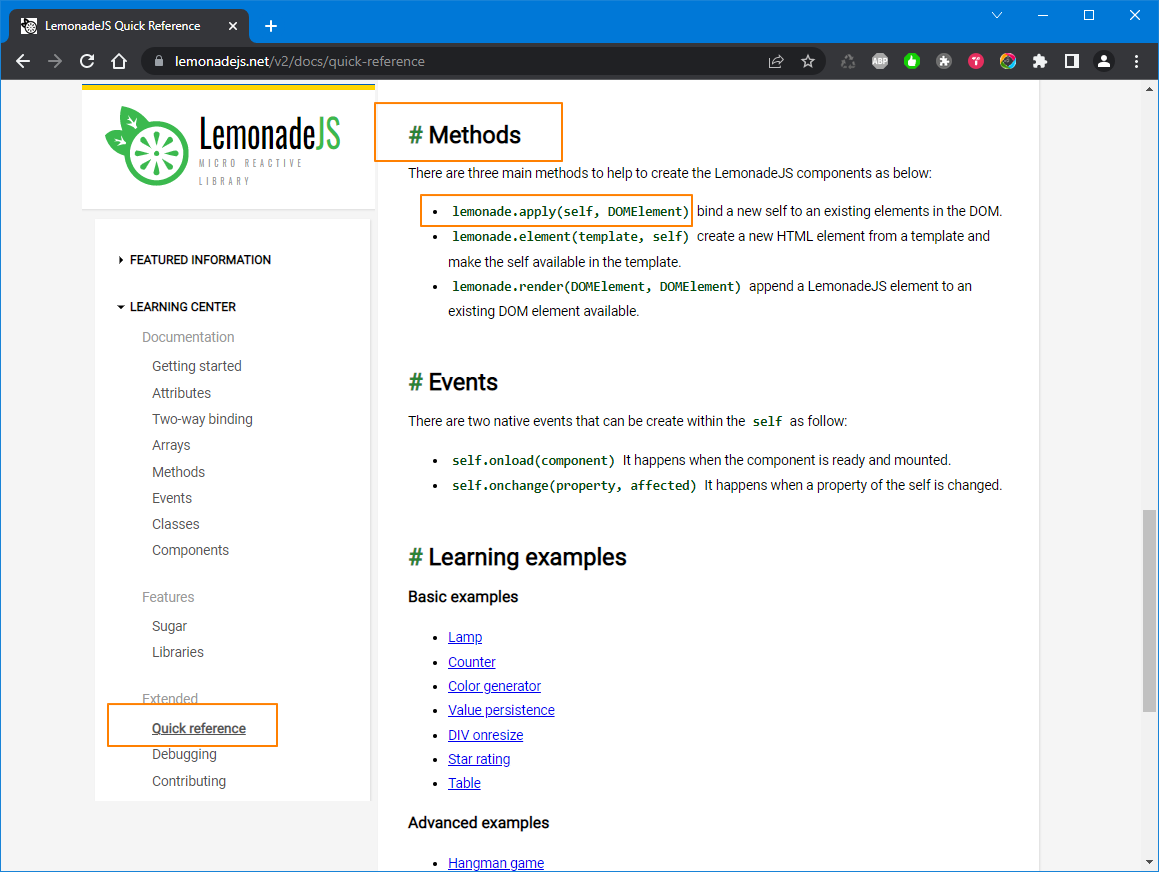The height and width of the screenshot is (872, 1159).
Task: Open the Lamp example
Action: [x=465, y=637]
